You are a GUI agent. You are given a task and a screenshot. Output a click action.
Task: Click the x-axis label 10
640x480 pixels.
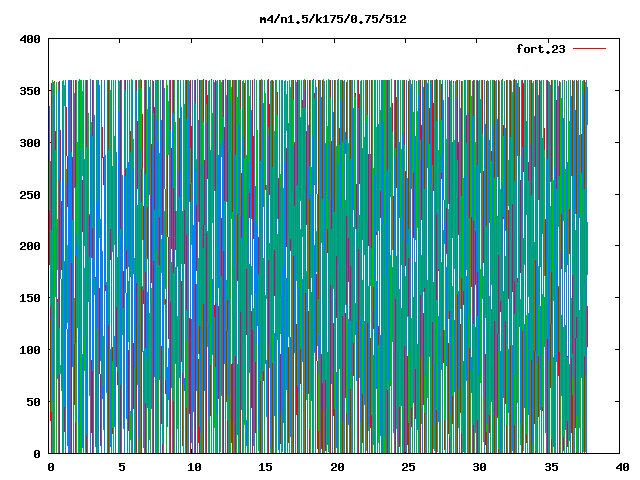pyautogui.click(x=194, y=467)
